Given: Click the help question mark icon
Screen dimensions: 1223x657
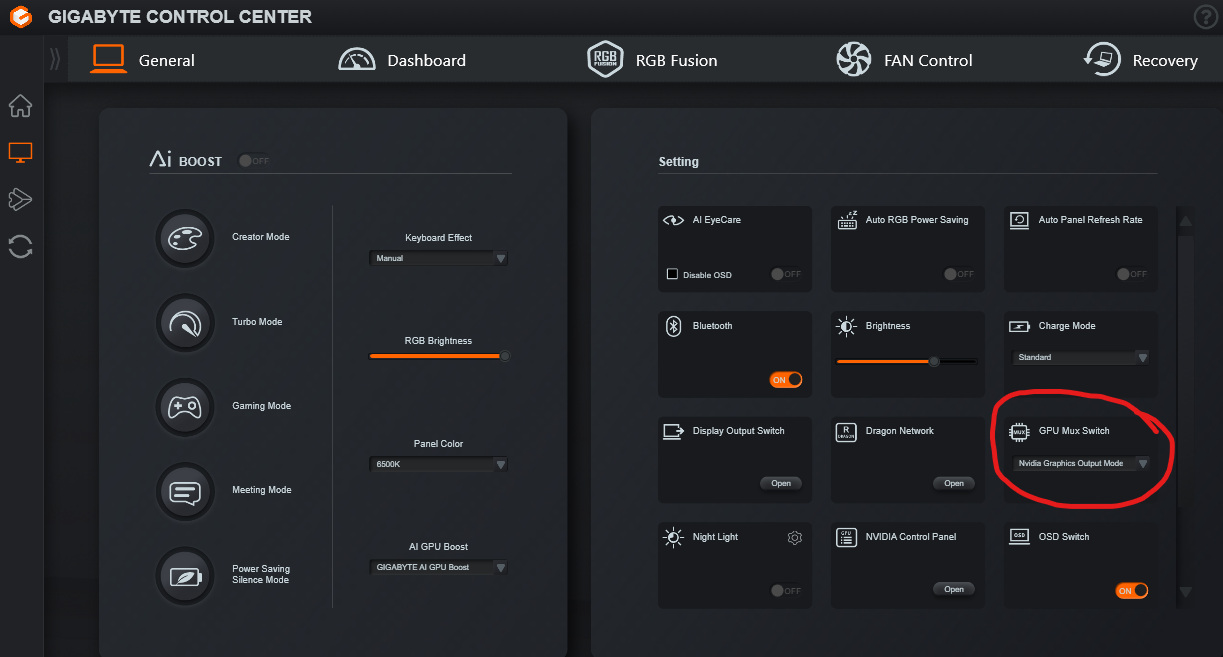Looking at the screenshot, I should 1206,17.
